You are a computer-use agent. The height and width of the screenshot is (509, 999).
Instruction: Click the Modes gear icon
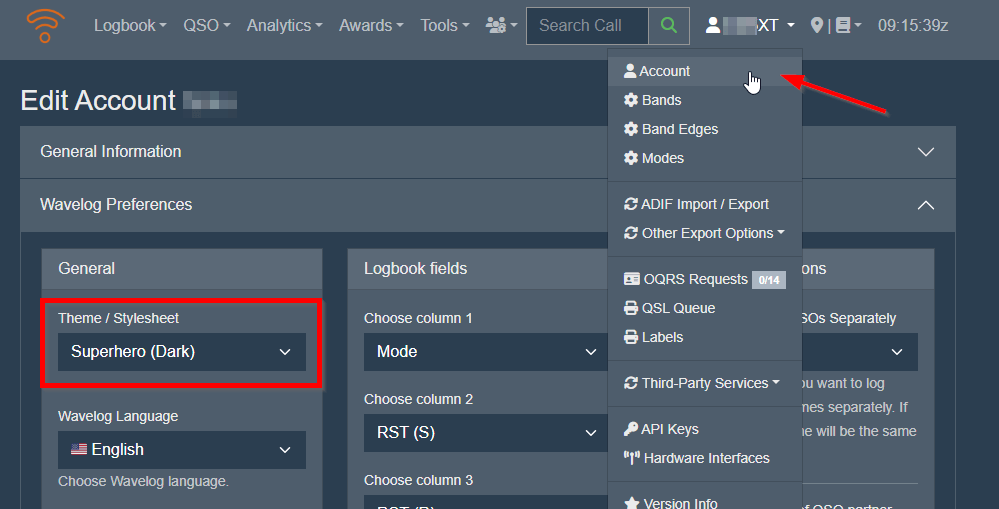631,158
